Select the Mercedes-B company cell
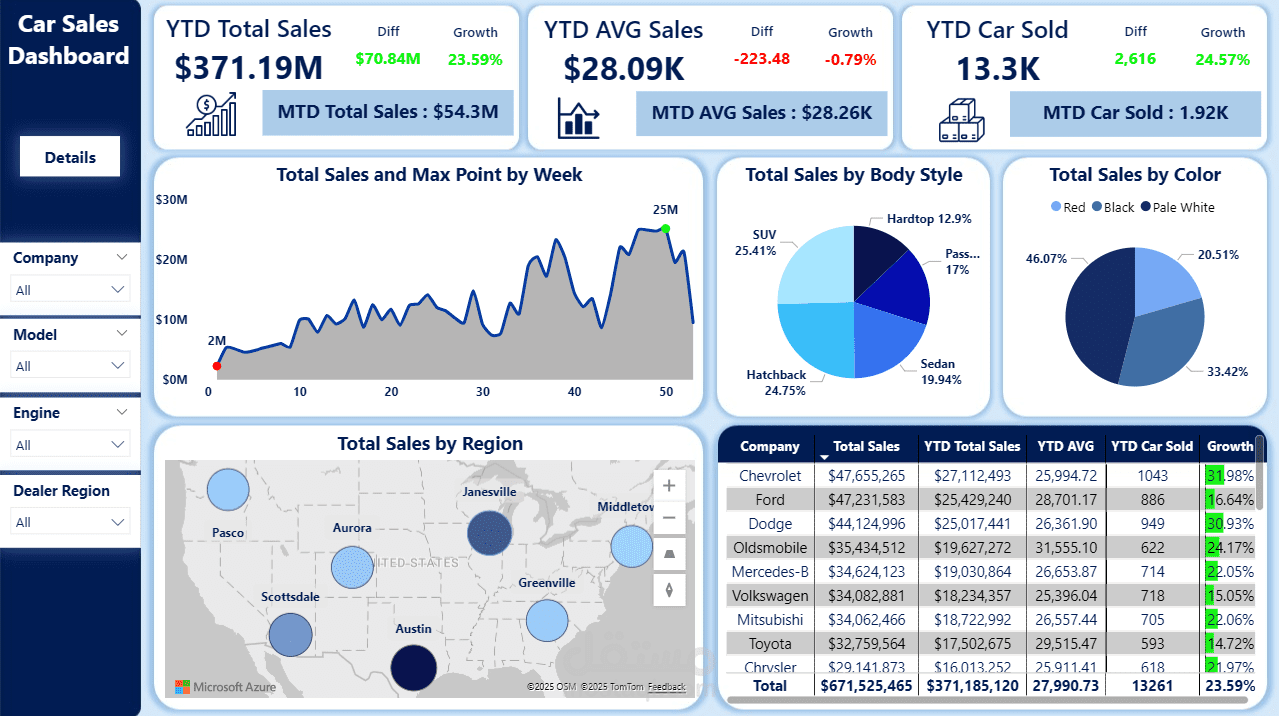 pos(770,572)
